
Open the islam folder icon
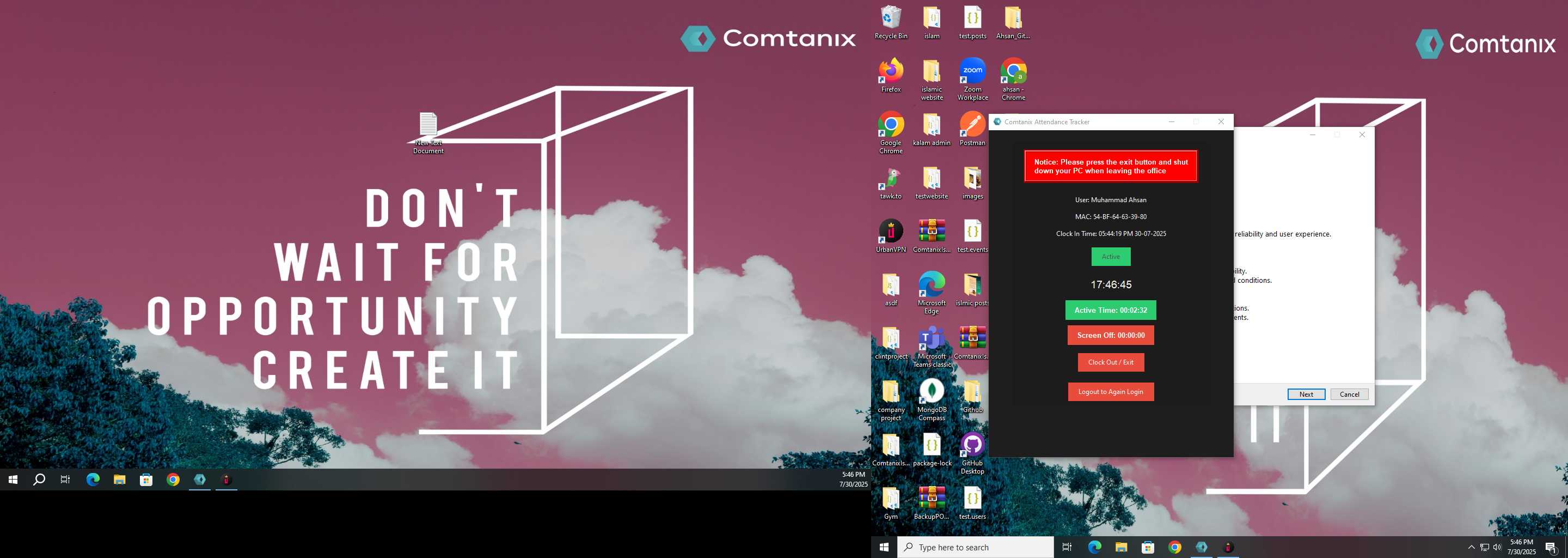point(932,23)
